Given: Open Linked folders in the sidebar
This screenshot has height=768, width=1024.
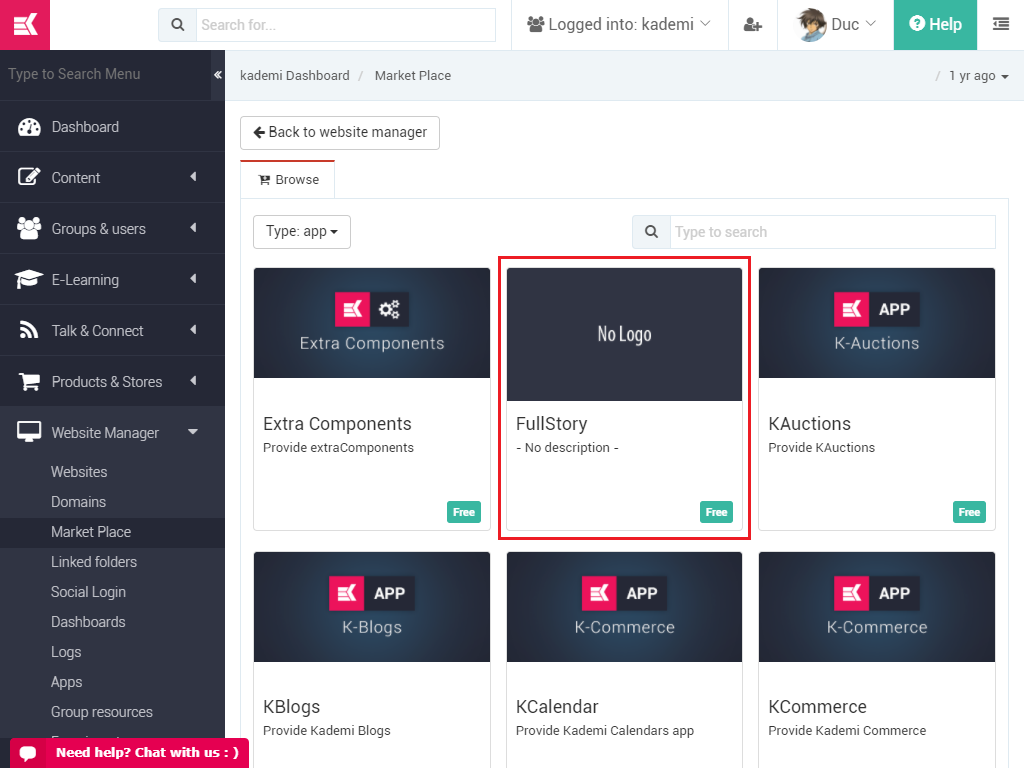Looking at the screenshot, I should pyautogui.click(x=94, y=562).
